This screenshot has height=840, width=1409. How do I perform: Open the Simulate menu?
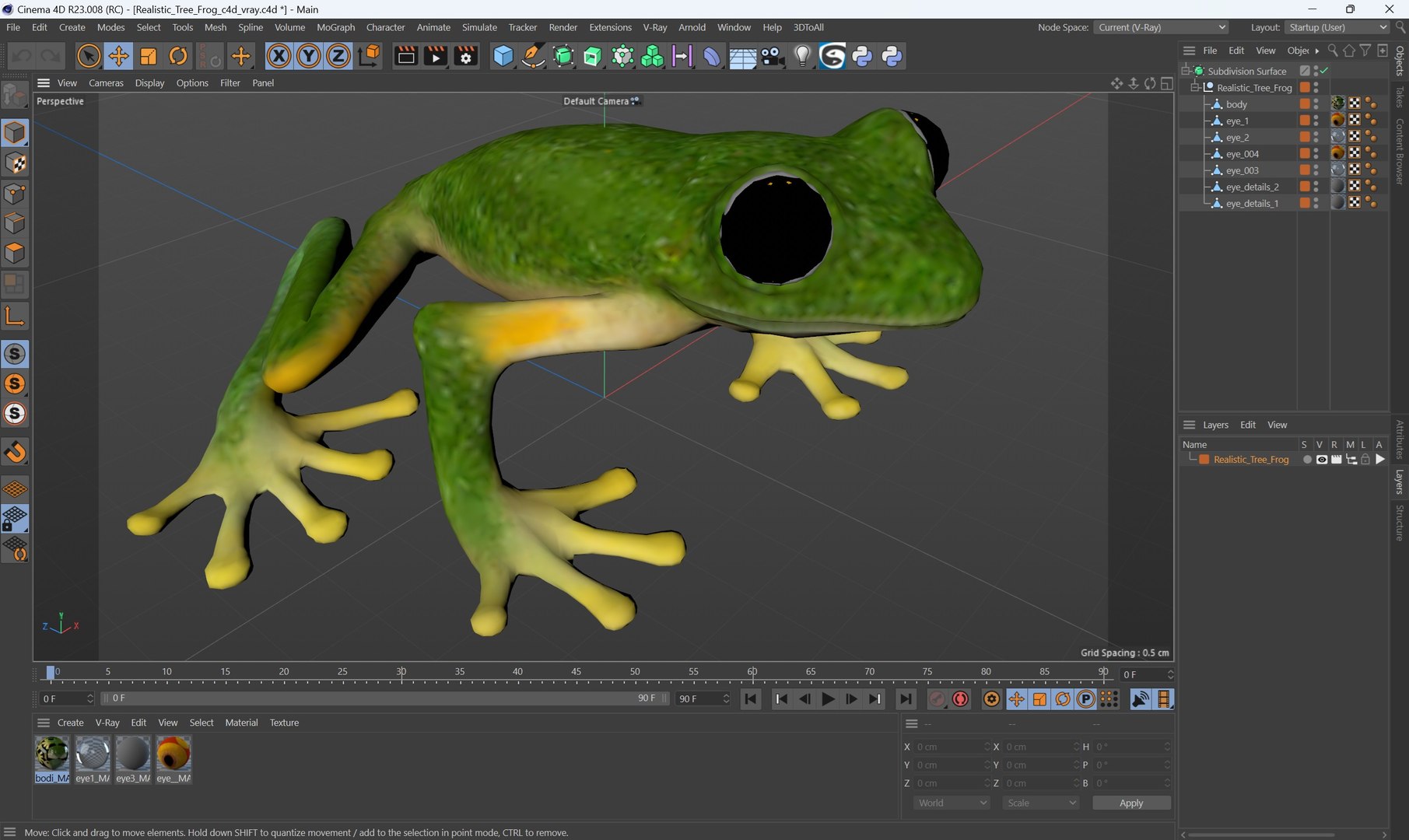click(x=479, y=27)
